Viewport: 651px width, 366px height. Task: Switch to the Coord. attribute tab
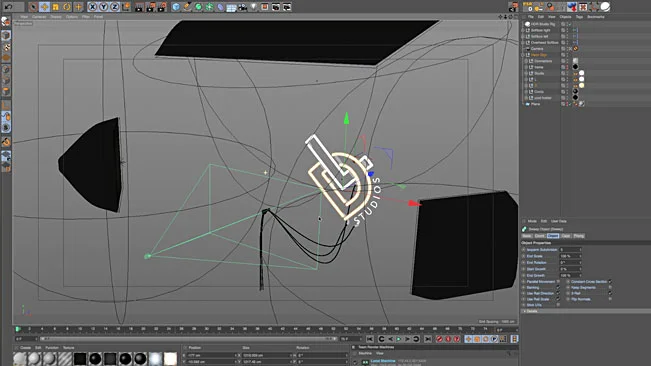coord(539,236)
